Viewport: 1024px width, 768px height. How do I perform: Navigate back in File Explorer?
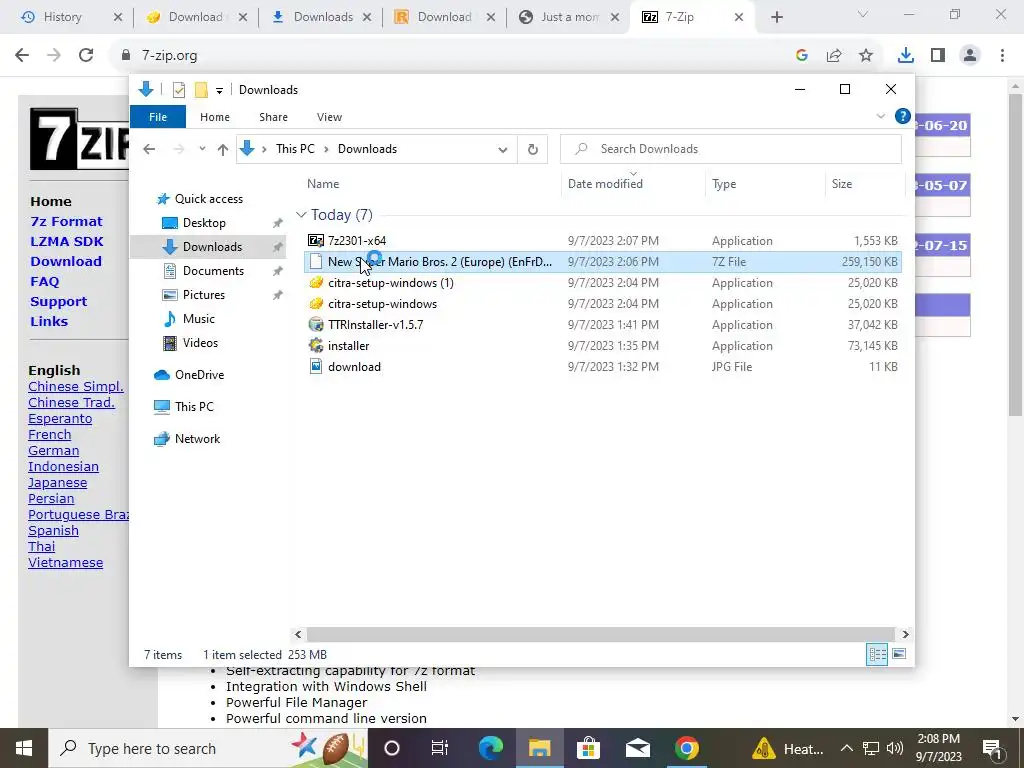click(x=149, y=150)
